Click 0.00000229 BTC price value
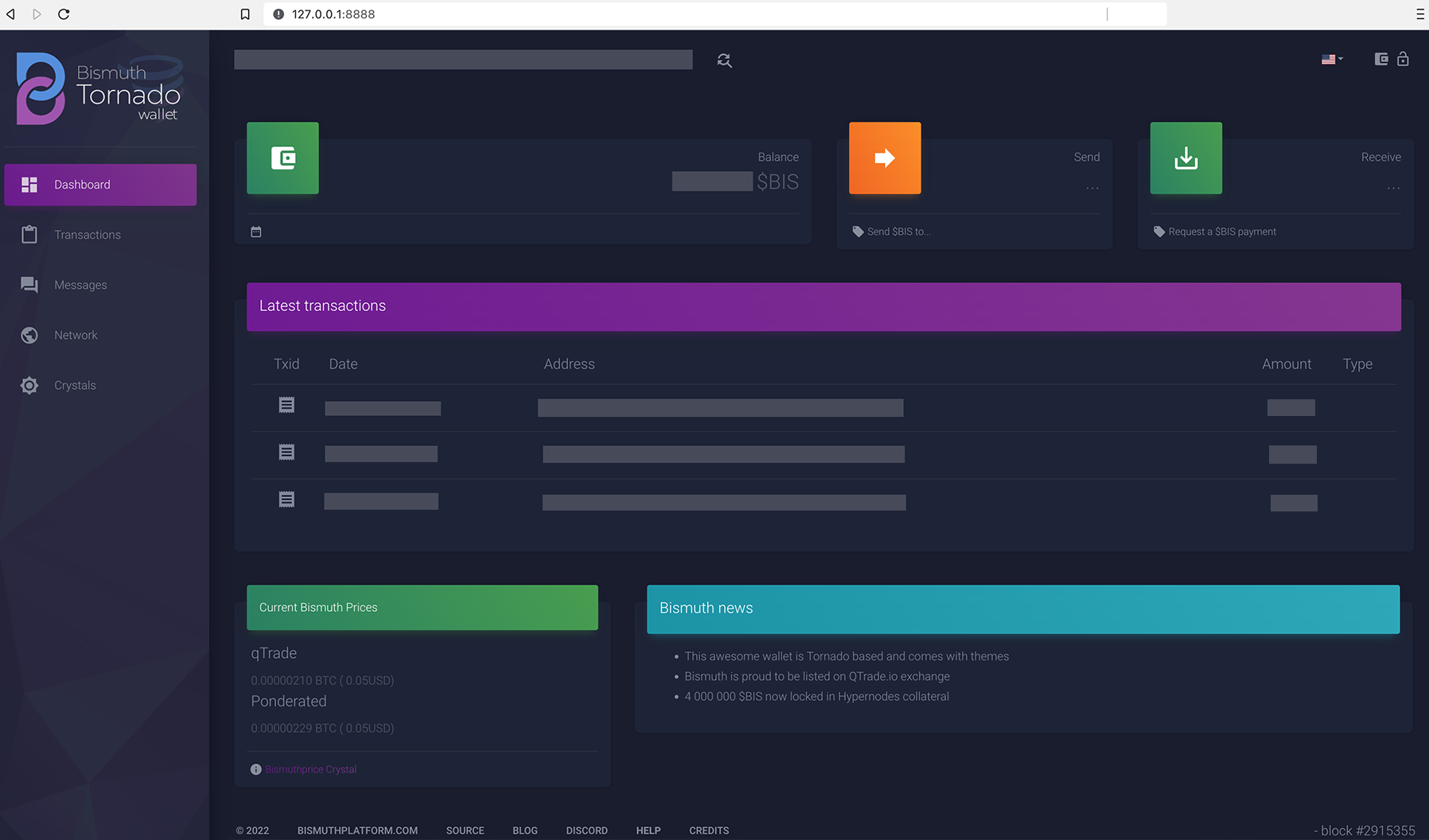Screen dimensions: 1429x840 coord(322,728)
